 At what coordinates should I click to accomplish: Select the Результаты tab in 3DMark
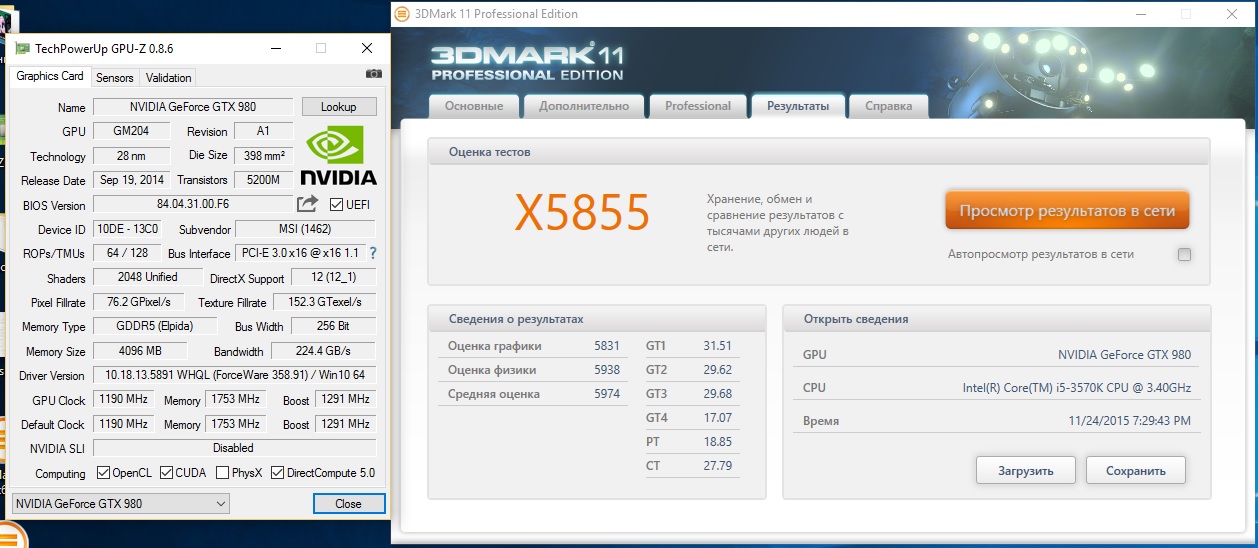pos(798,106)
